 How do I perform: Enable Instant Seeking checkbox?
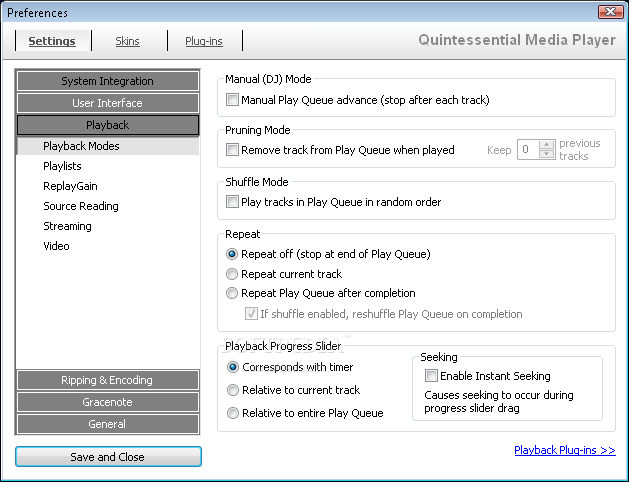pyautogui.click(x=431, y=376)
